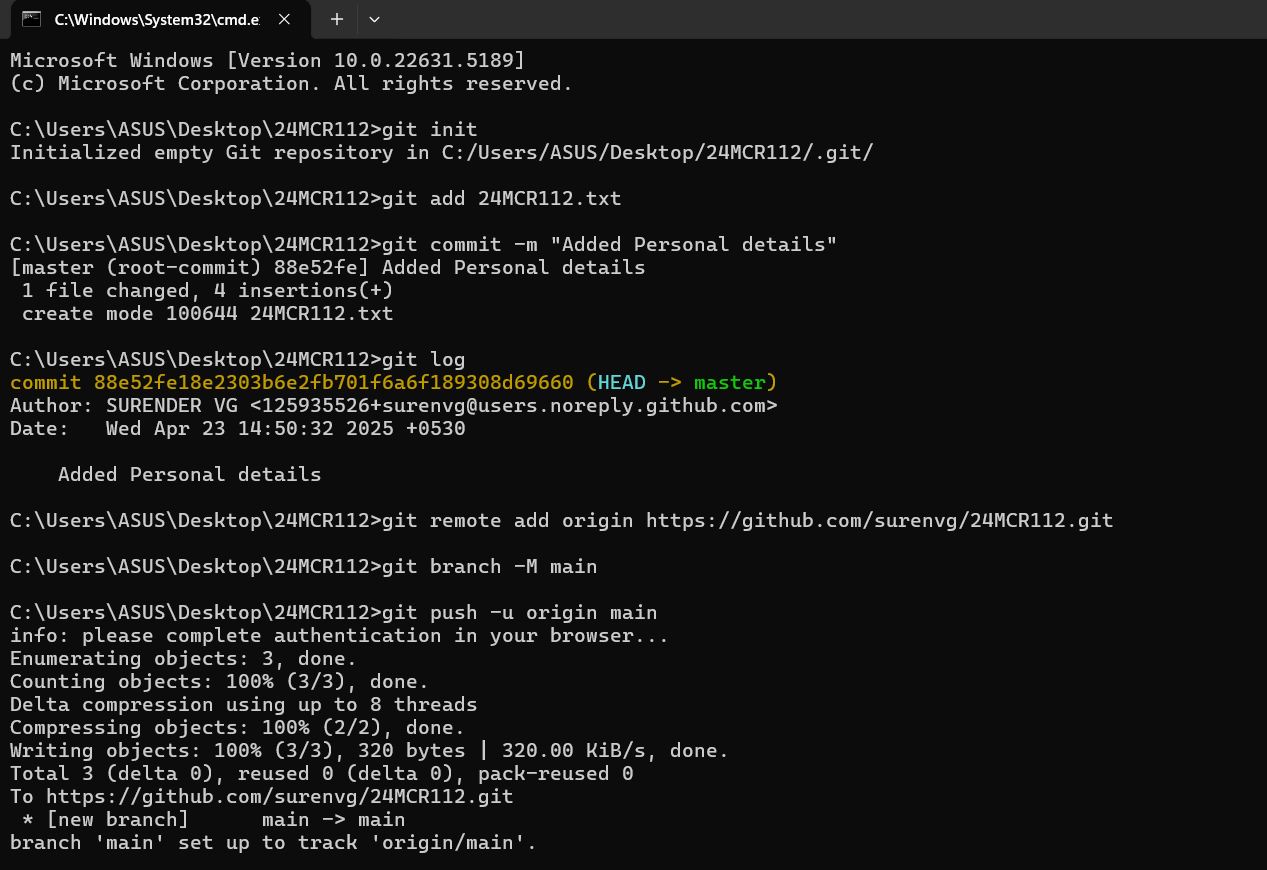Image resolution: width=1267 pixels, height=870 pixels.
Task: Click the cyan HEAD label
Action: coord(622,382)
